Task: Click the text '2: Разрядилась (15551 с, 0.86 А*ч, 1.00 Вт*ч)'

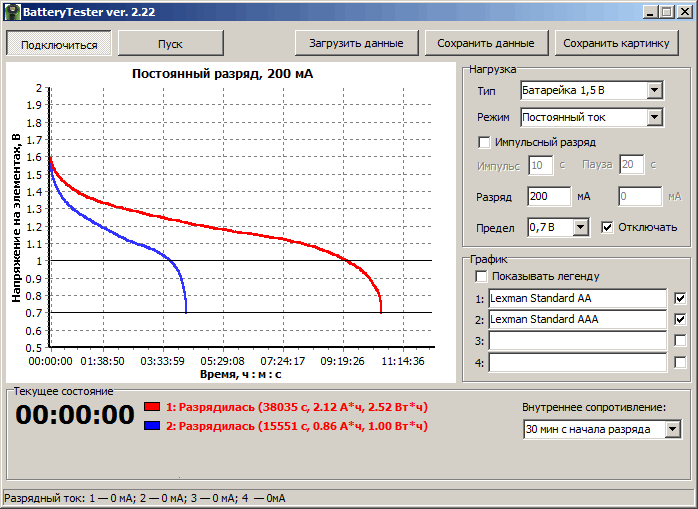Action: 296,426
